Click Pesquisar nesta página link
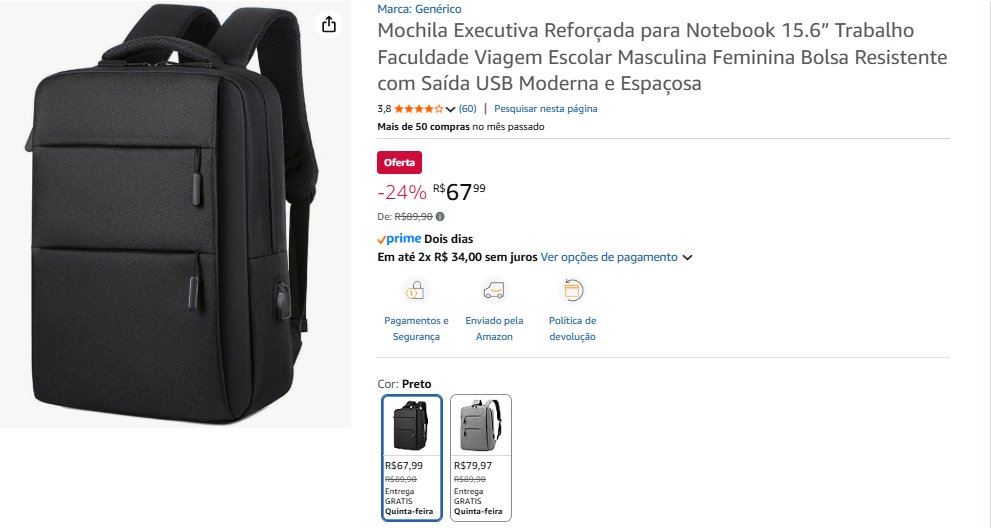The width and height of the screenshot is (991, 528). (545, 109)
